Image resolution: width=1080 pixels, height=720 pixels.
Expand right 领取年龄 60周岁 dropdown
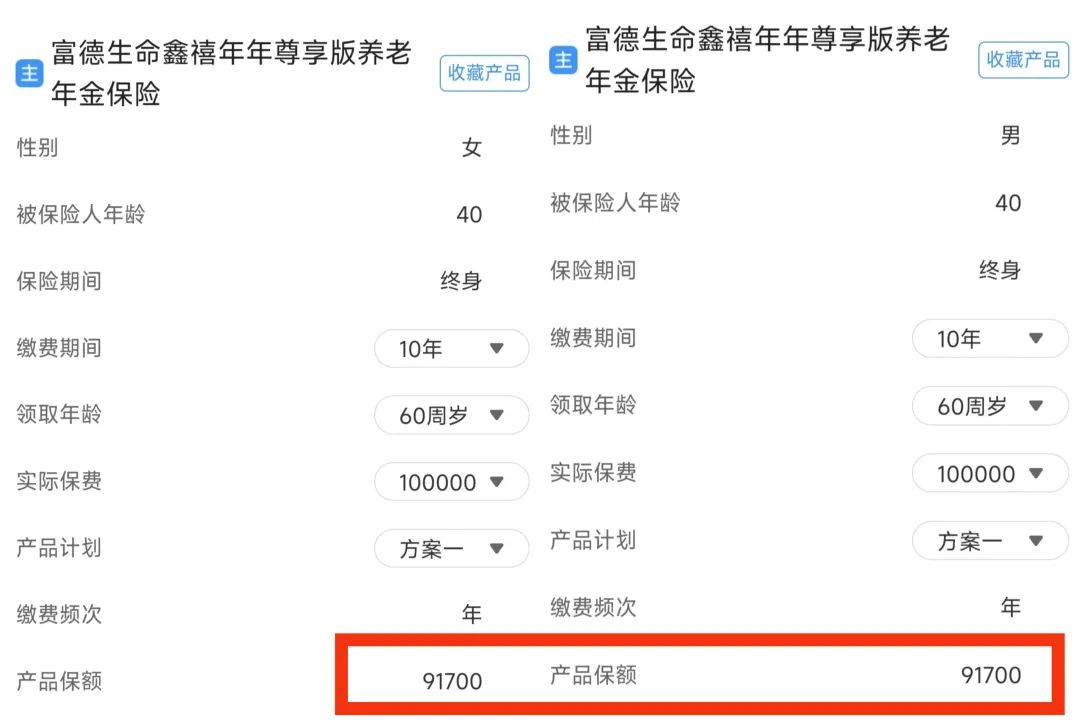click(989, 406)
